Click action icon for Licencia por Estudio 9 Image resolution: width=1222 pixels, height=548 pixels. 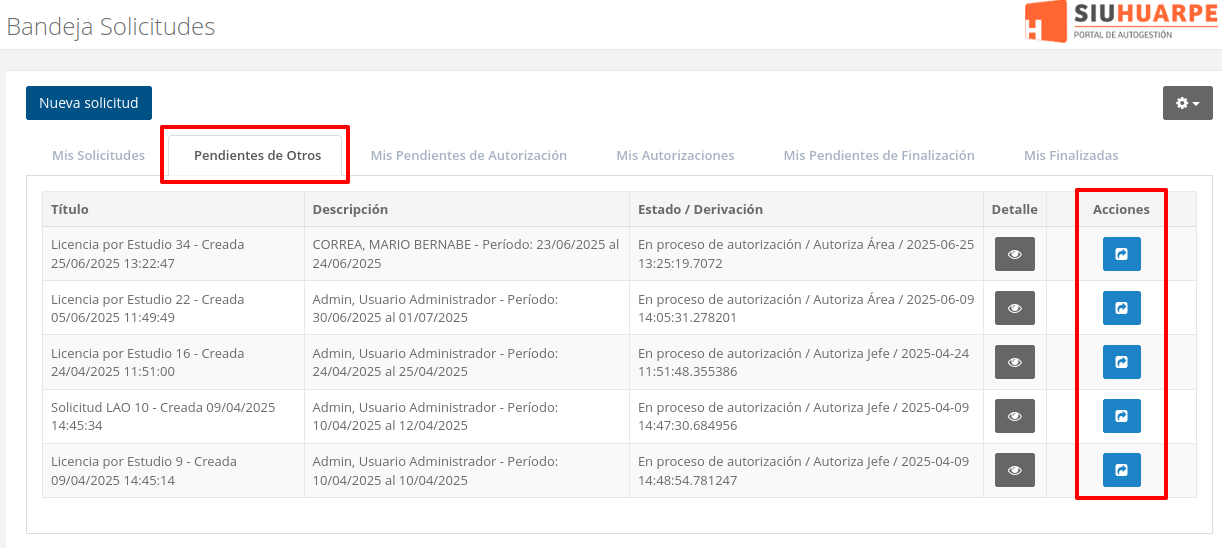tap(1121, 470)
